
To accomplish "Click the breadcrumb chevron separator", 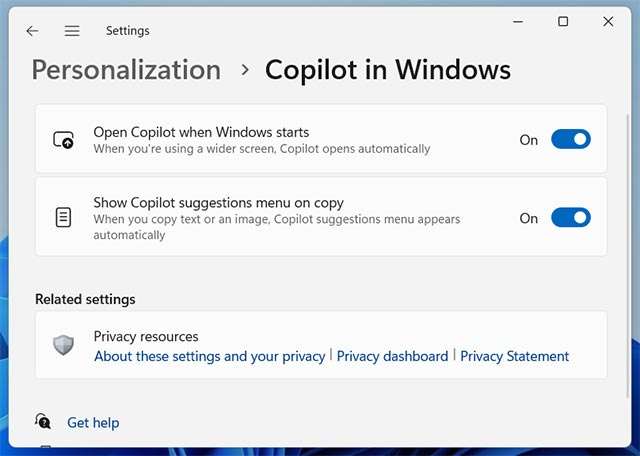I will [x=244, y=70].
